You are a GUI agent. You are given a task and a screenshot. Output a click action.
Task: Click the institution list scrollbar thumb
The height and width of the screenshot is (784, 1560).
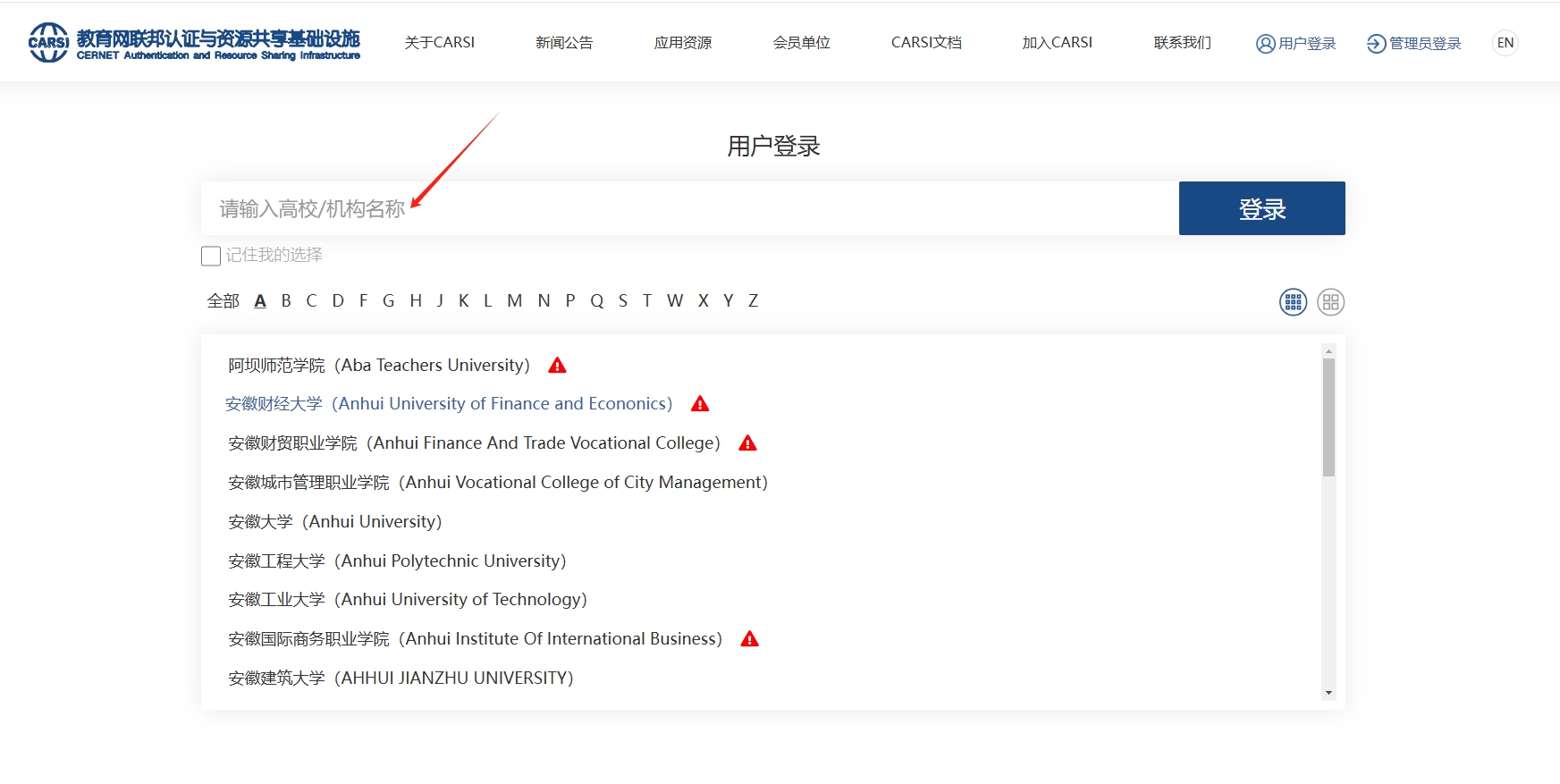[1328, 417]
